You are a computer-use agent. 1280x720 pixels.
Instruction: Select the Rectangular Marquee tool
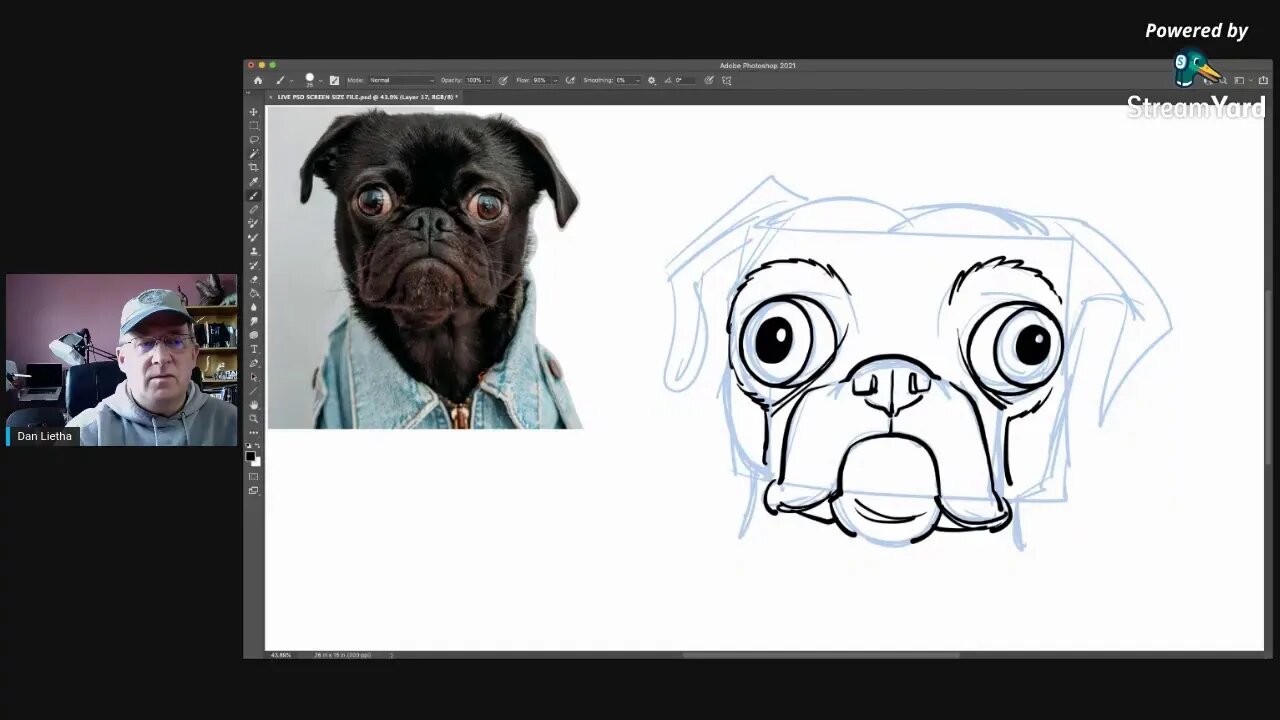tap(254, 125)
